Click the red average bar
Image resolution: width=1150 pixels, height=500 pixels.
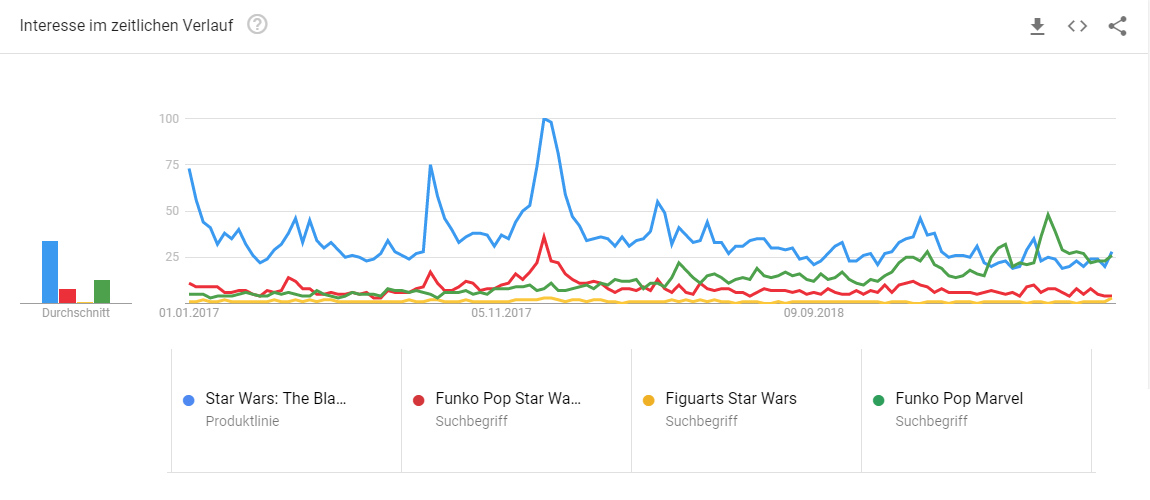click(67, 295)
